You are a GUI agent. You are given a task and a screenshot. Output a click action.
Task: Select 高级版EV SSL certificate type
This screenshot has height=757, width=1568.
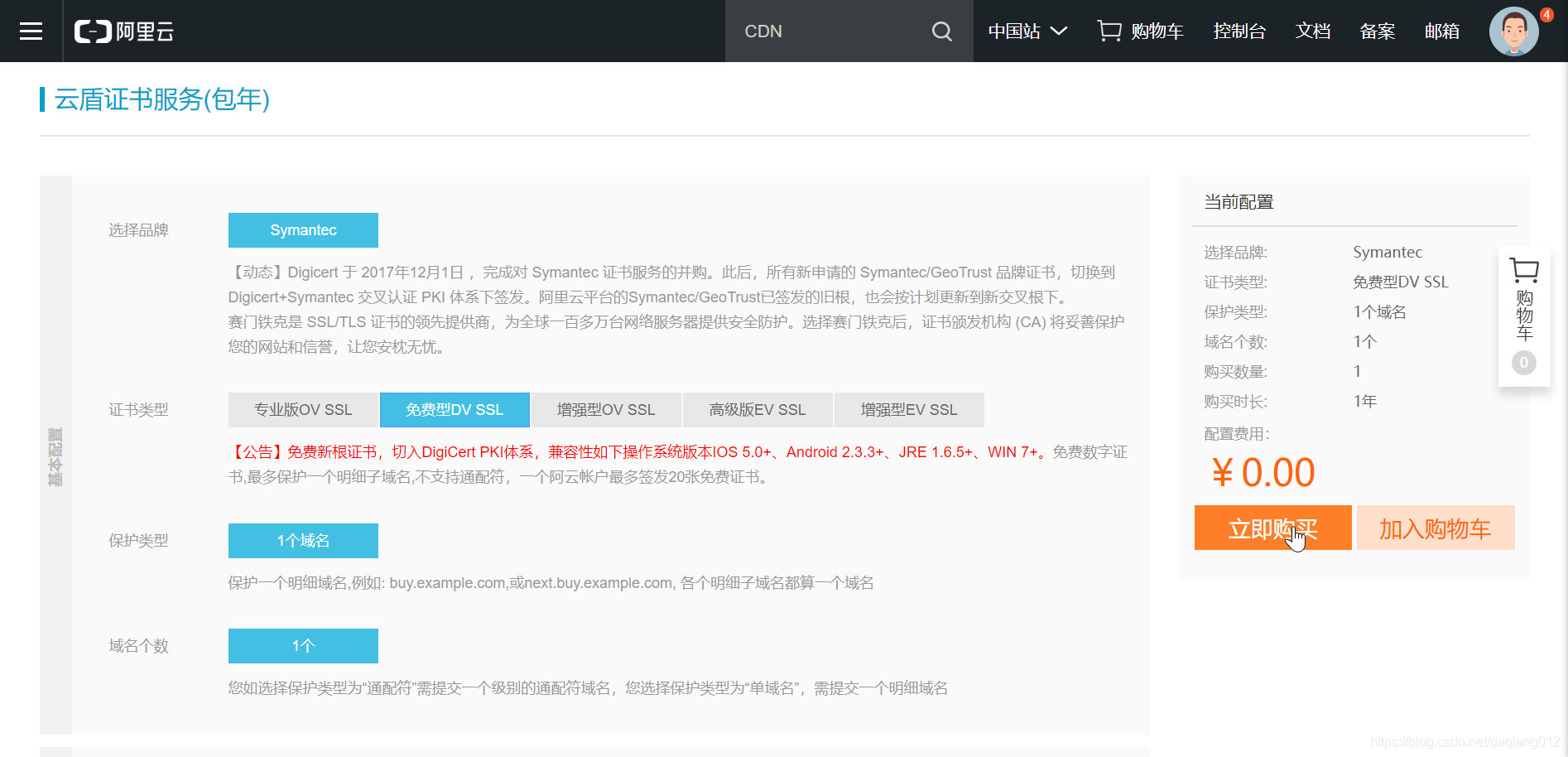pyautogui.click(x=758, y=410)
